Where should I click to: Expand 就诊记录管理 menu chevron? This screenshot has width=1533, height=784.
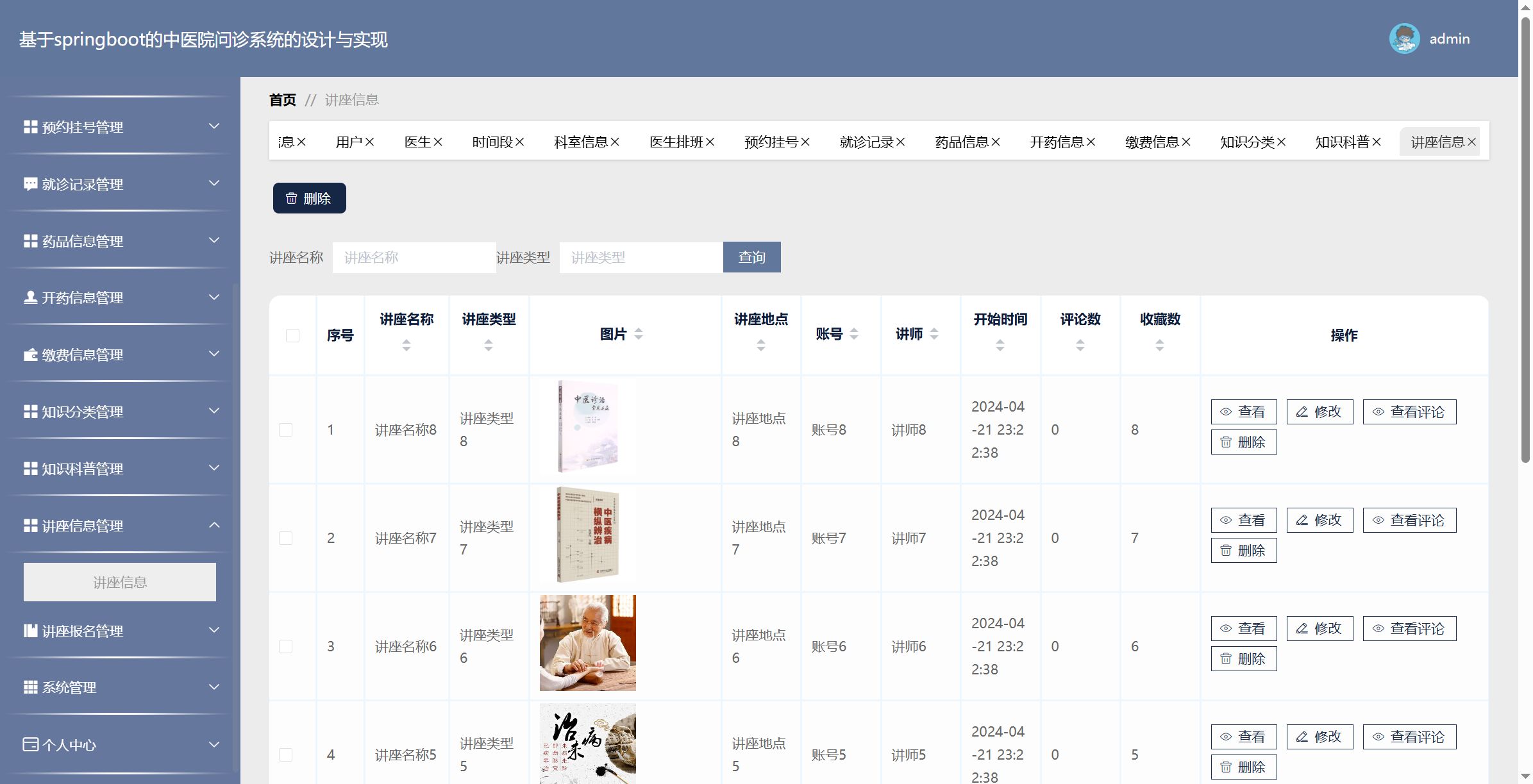(215, 183)
